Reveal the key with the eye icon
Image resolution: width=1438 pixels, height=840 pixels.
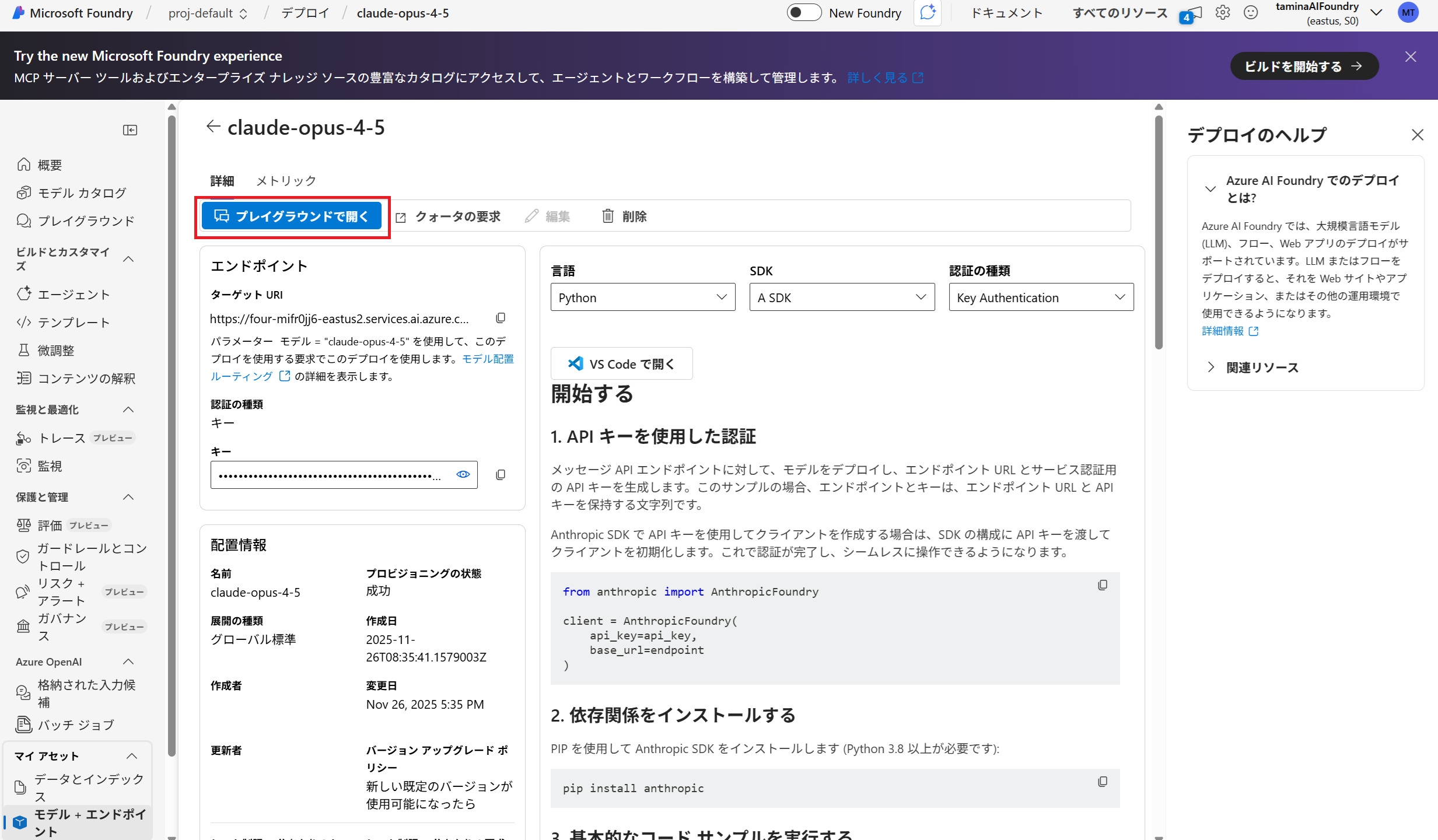coord(463,474)
